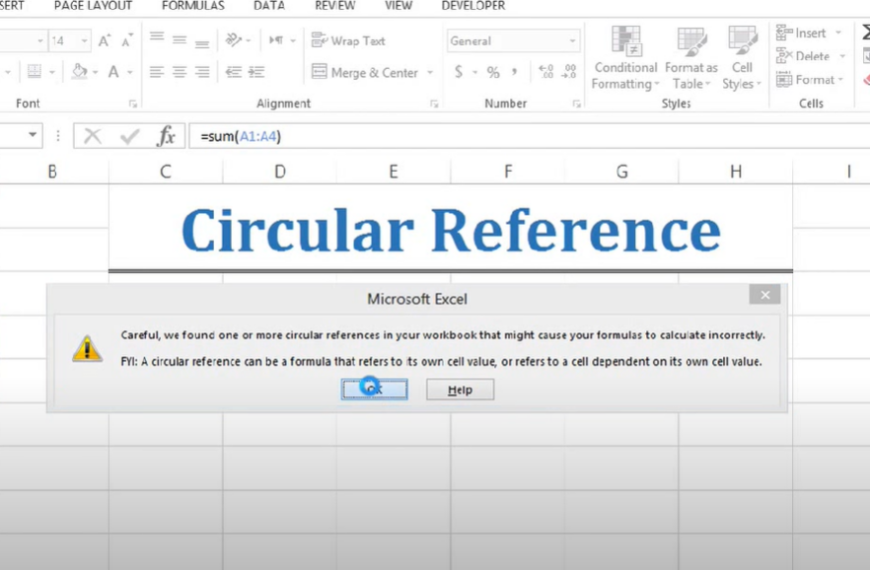Viewport: 870px width, 570px height.
Task: Click the Increase Font Size icon
Action: 104,41
